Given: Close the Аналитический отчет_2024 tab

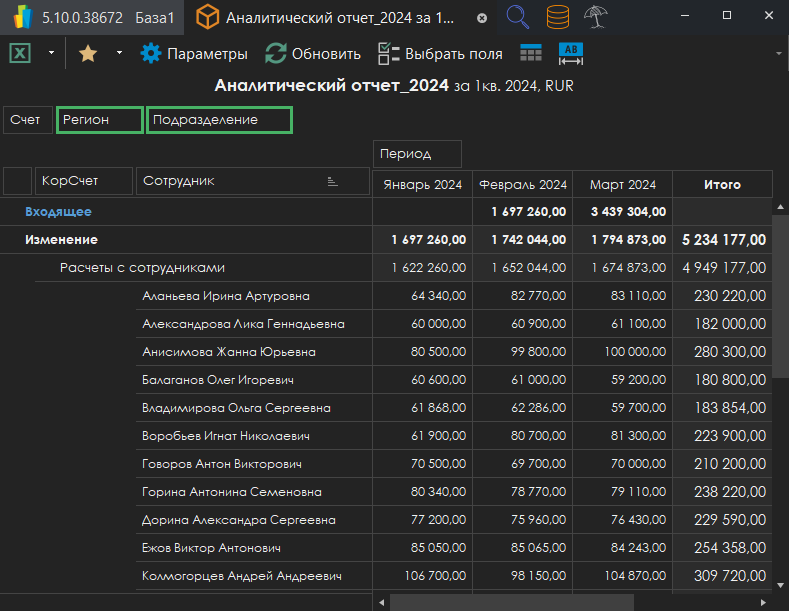Looking at the screenshot, I should tap(482, 18).
